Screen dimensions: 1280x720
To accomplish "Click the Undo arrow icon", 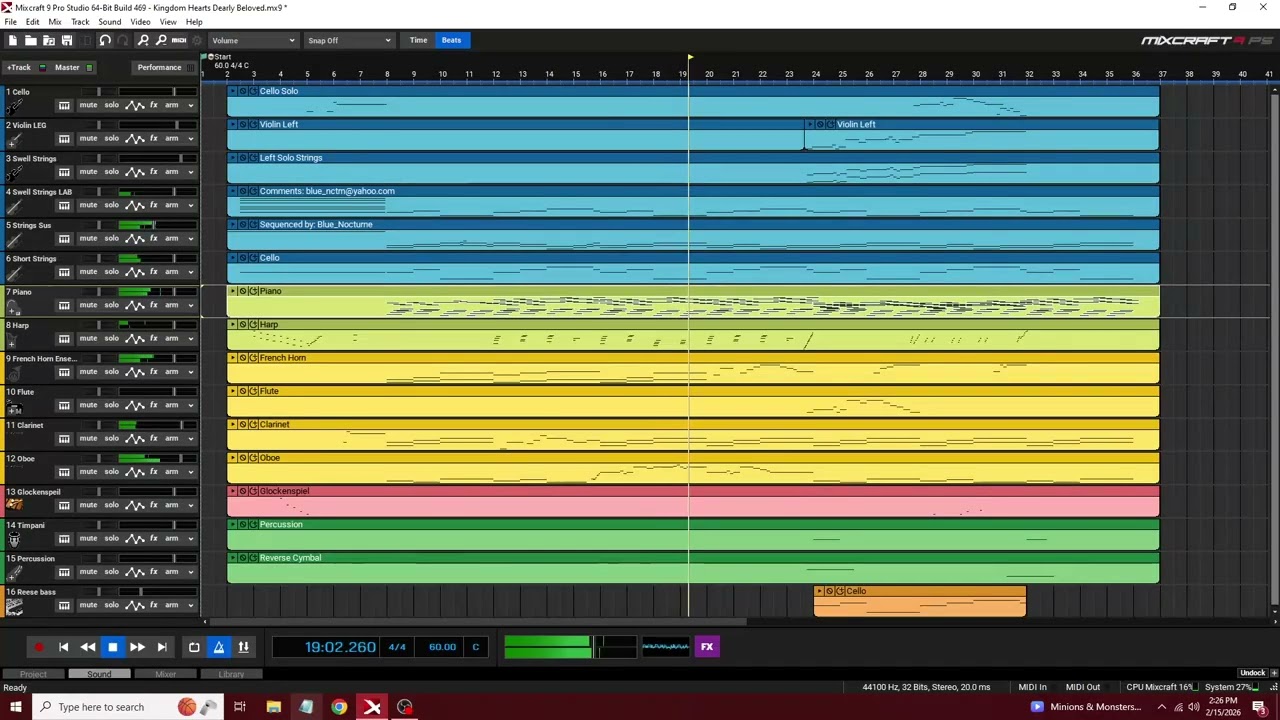I will tap(104, 40).
